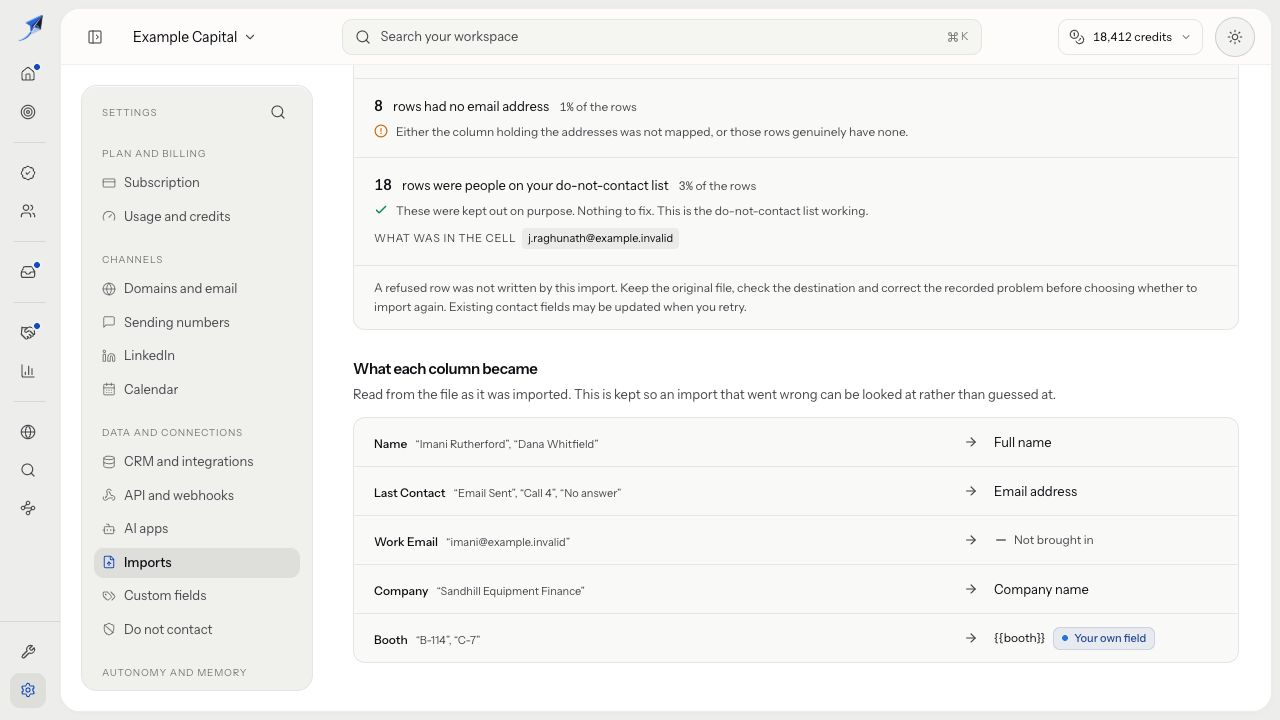Open the bar chart analytics icon
Viewport: 1280px width, 720px height.
pos(28,371)
